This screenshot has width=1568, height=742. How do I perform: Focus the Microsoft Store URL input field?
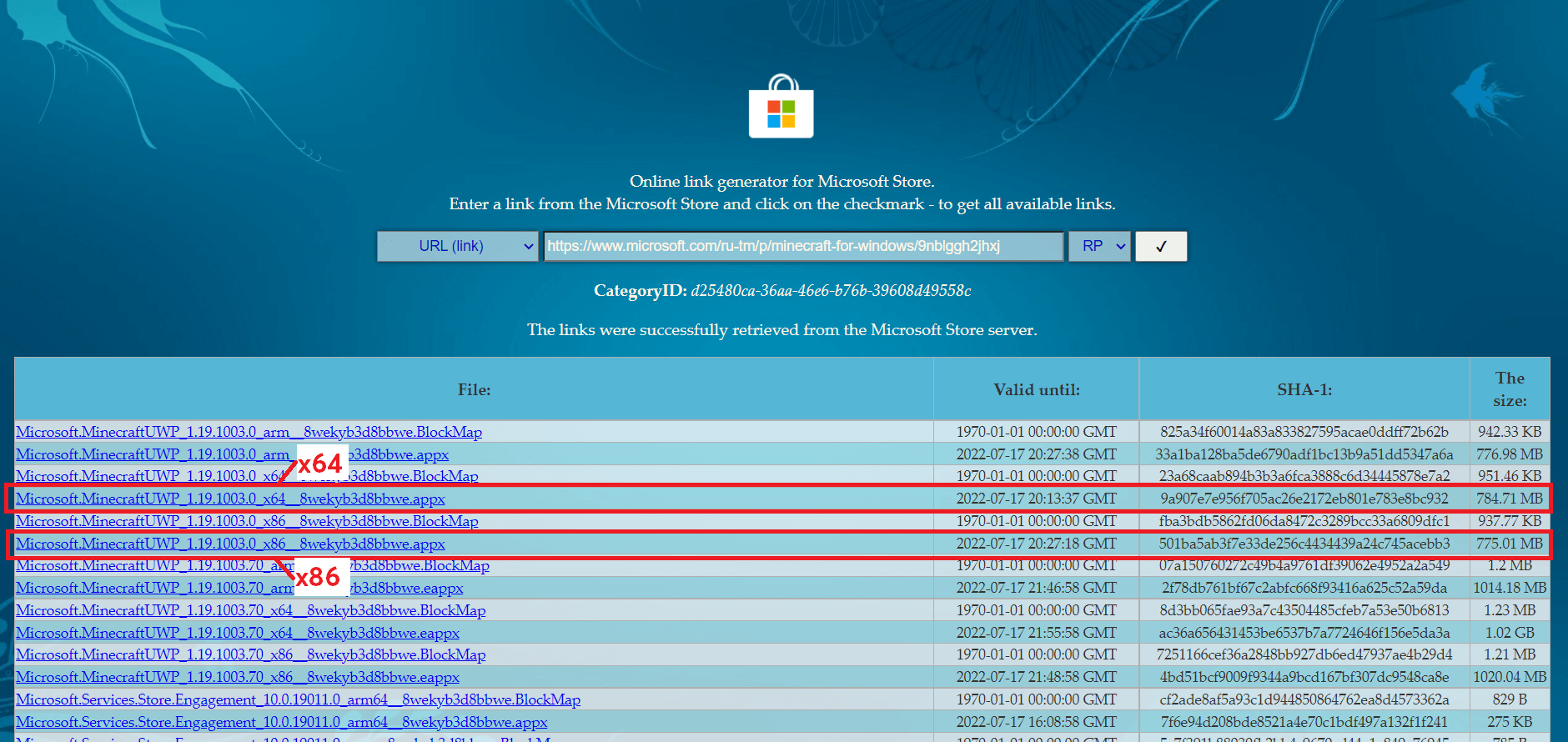[804, 246]
